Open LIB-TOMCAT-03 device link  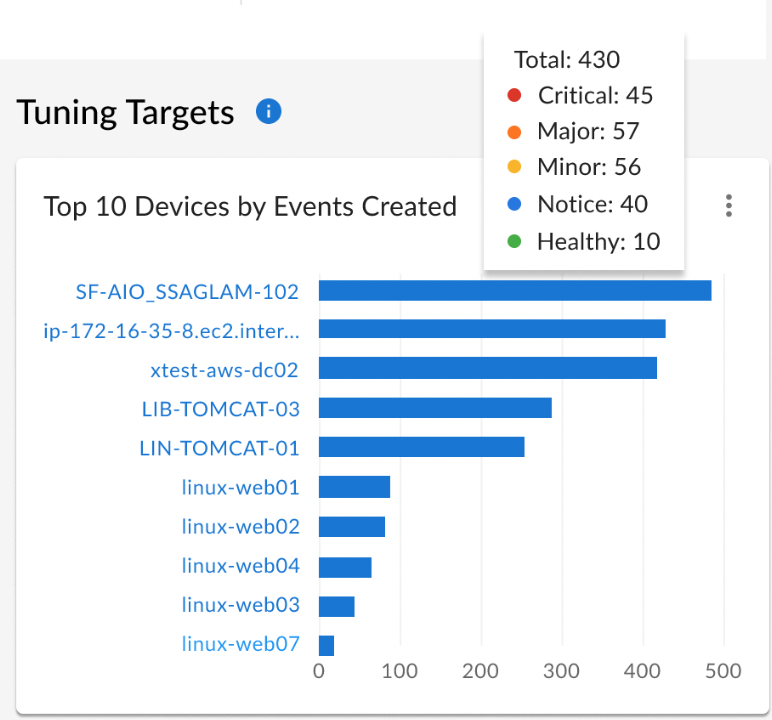pyautogui.click(x=221, y=409)
